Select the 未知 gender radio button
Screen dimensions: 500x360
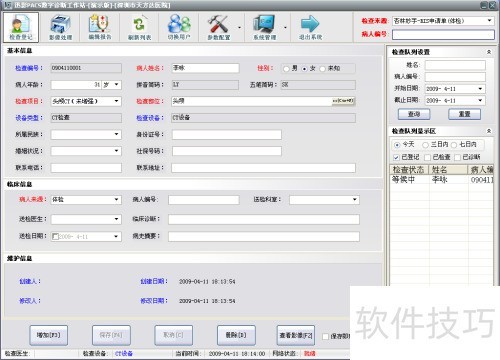[x=322, y=68]
